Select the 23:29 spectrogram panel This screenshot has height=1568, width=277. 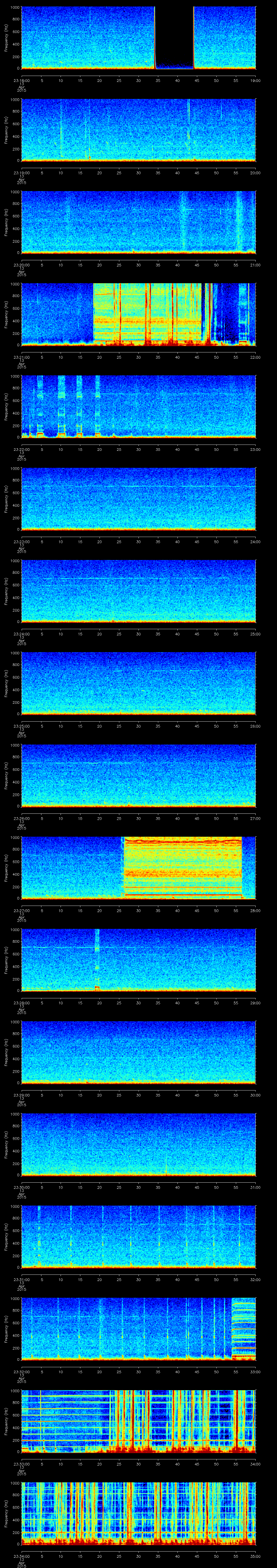pyautogui.click(x=138, y=1052)
